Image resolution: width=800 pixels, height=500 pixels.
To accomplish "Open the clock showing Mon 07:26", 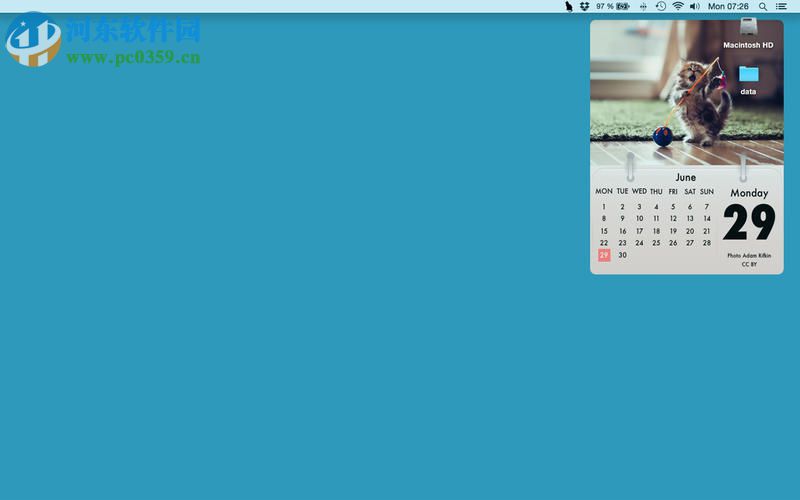I will click(728, 7).
